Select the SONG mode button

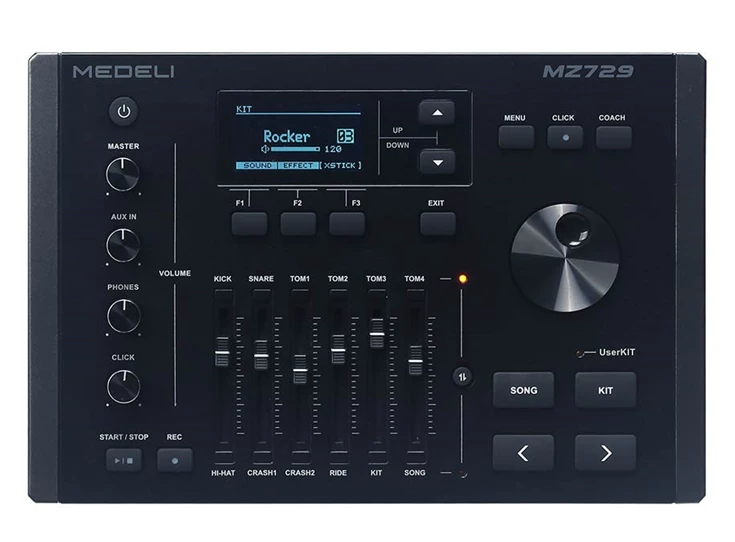[x=523, y=390]
